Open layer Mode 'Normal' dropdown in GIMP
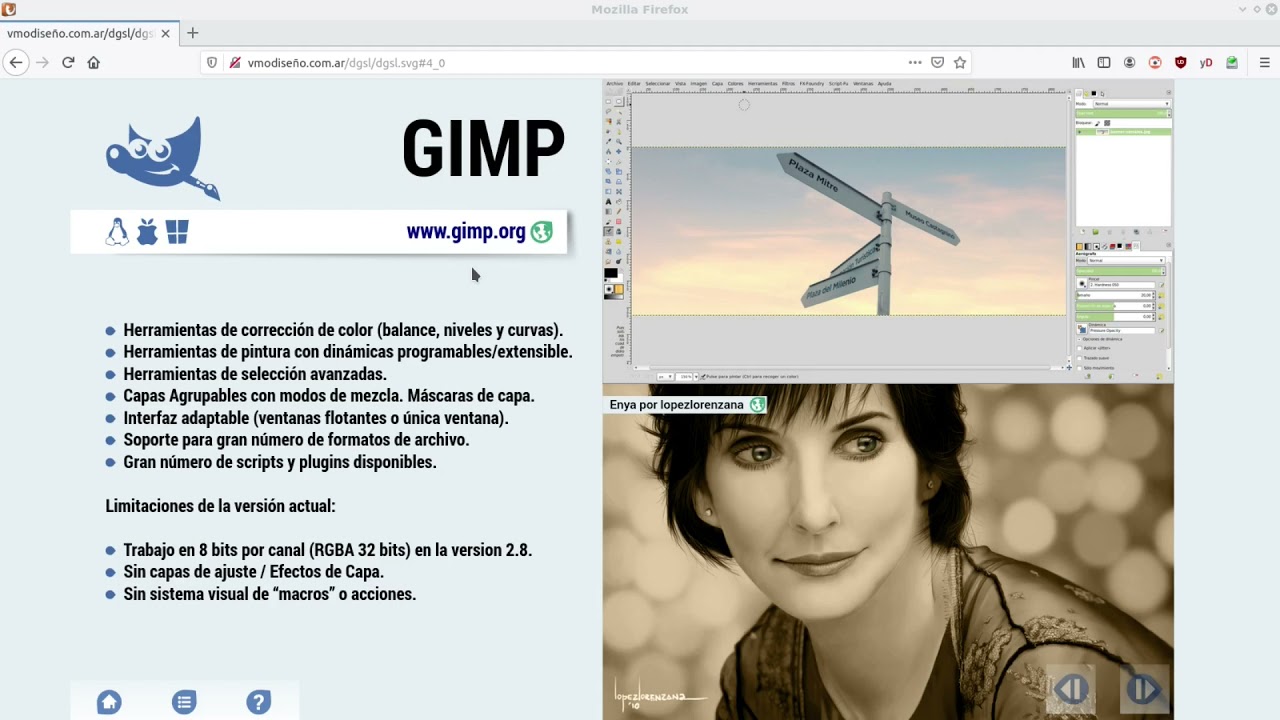1280x720 pixels. click(1132, 104)
